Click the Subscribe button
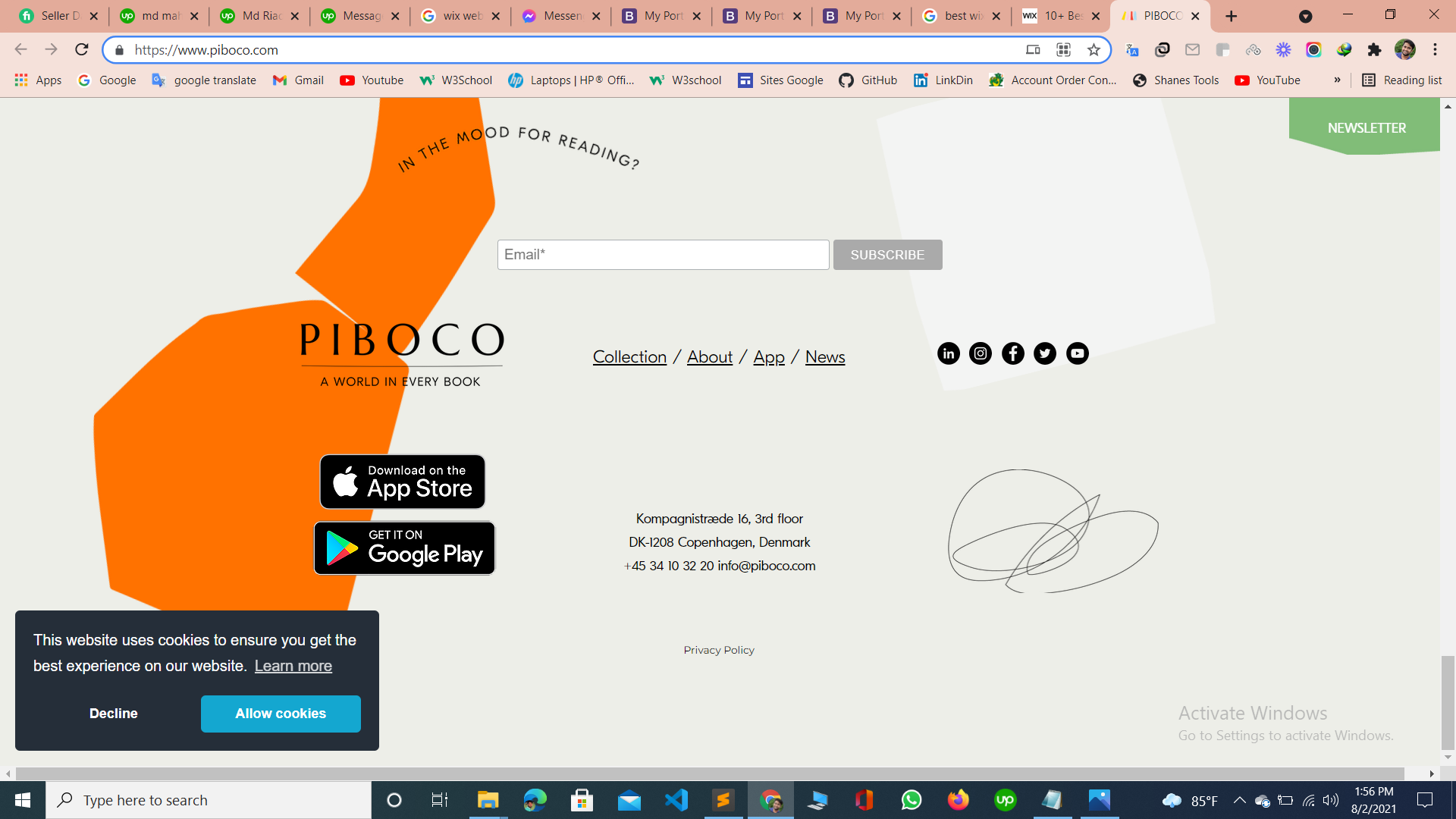This screenshot has height=819, width=1456. [887, 255]
